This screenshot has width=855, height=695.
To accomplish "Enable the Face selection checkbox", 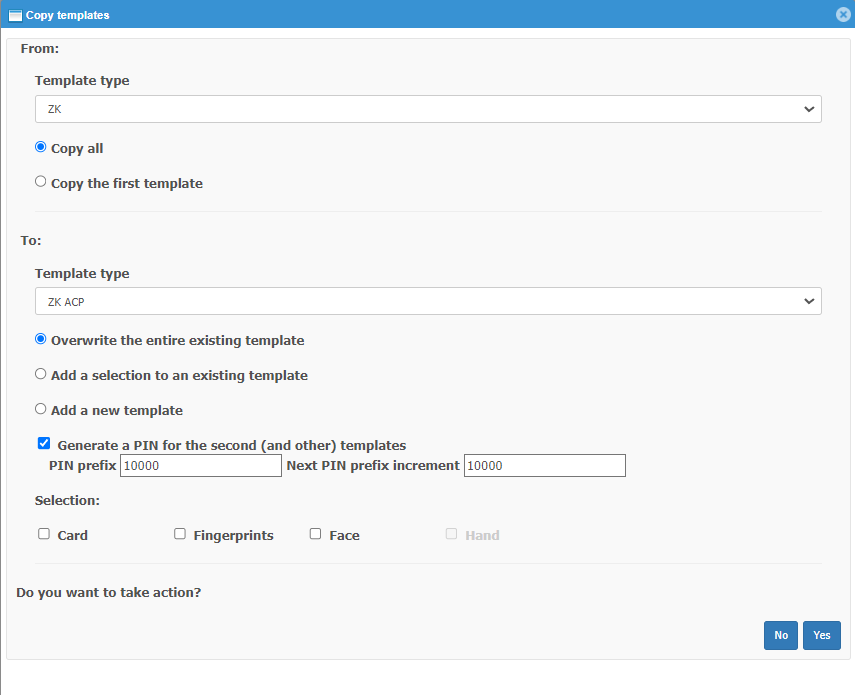I will pyautogui.click(x=315, y=534).
